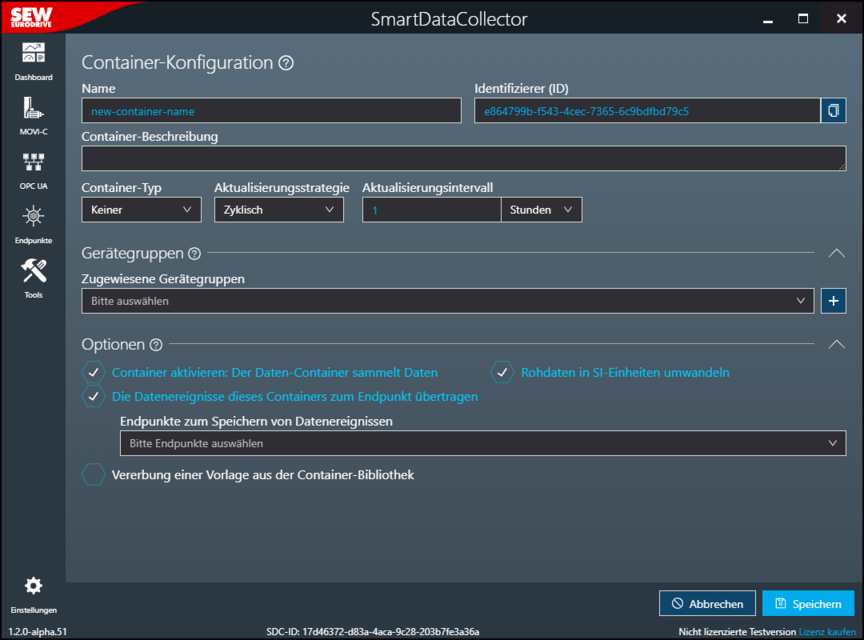Collapse the Optionen section
The width and height of the screenshot is (864, 640).
point(836,344)
